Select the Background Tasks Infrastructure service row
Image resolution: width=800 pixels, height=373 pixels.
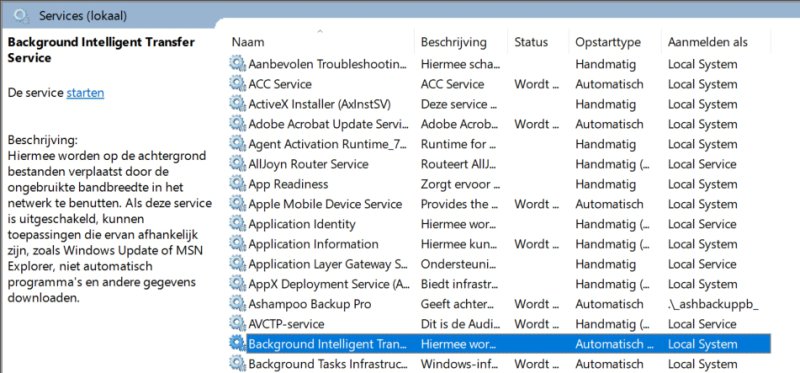point(499,364)
